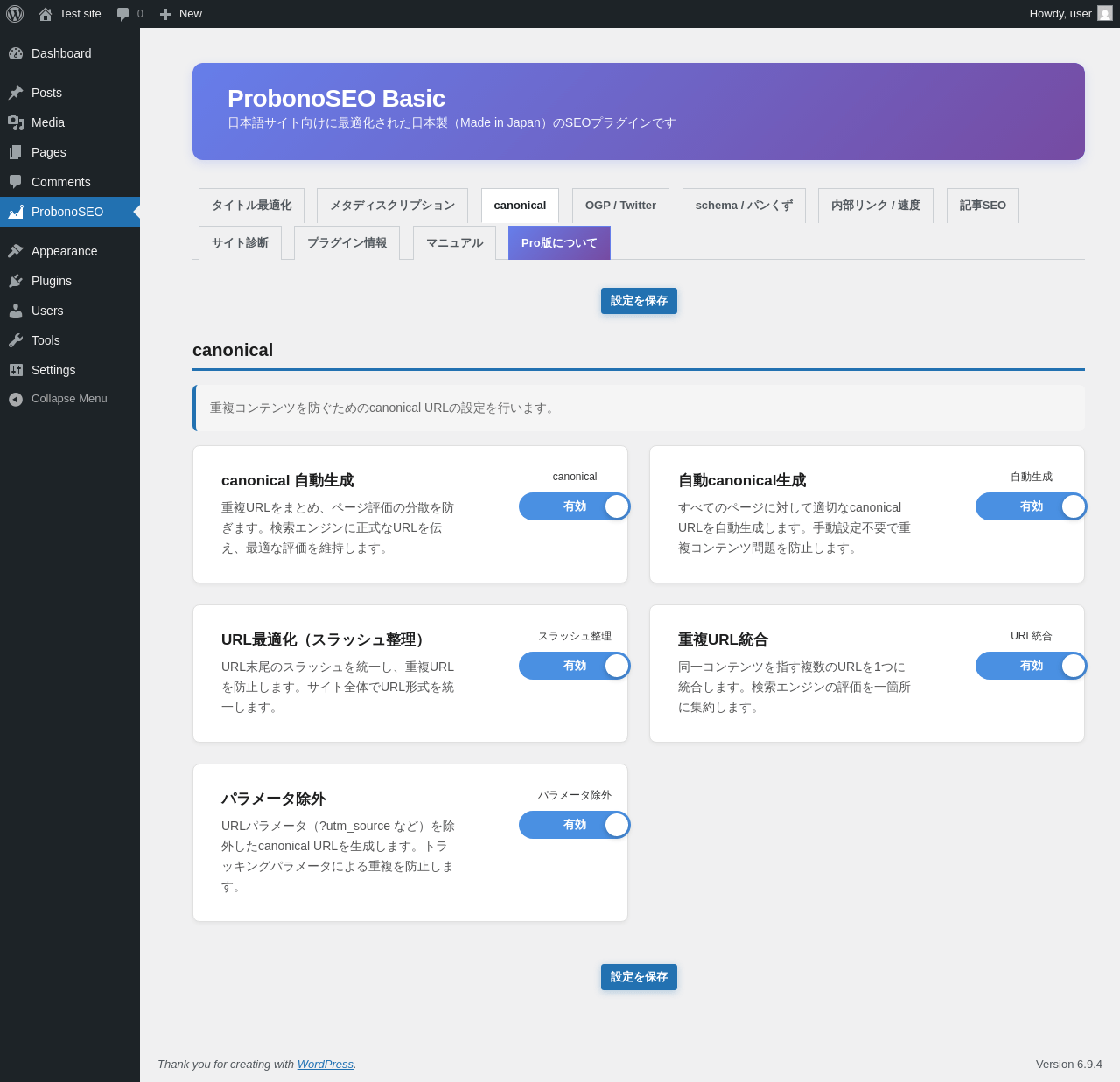Screen dimensions: 1120x1082
Task: Click the Collapse Menu label
Action: (69, 399)
